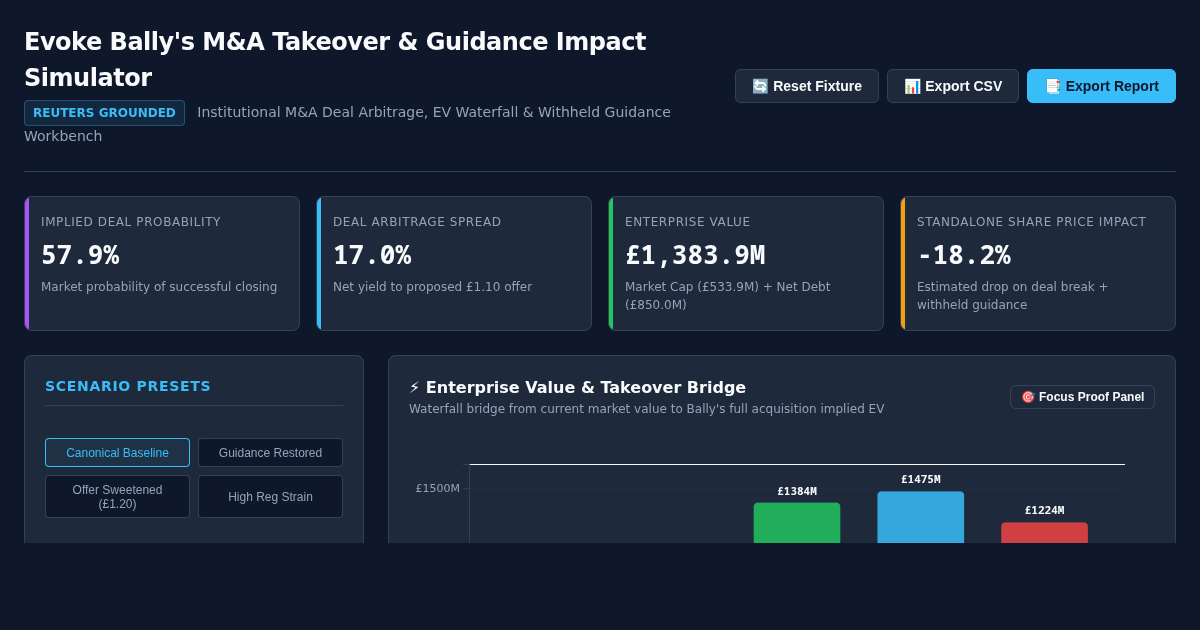
Task: Click the Market Cap plus Net Debt description
Action: click(x=727, y=296)
